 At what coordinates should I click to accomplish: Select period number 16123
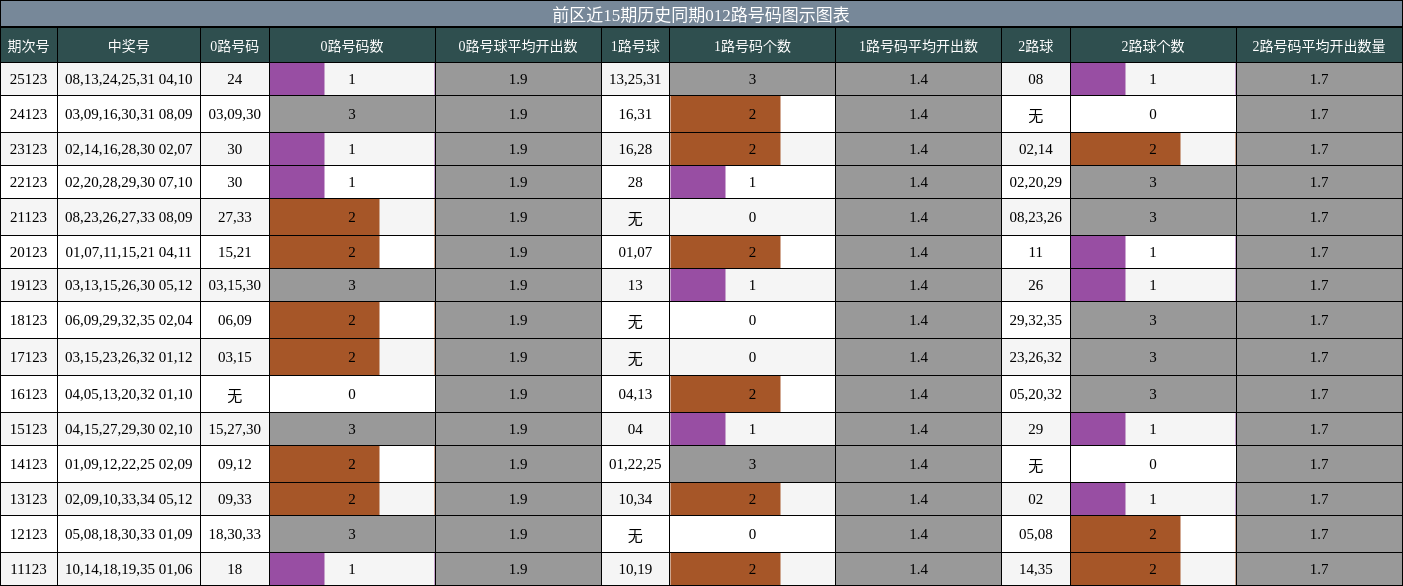(x=29, y=394)
